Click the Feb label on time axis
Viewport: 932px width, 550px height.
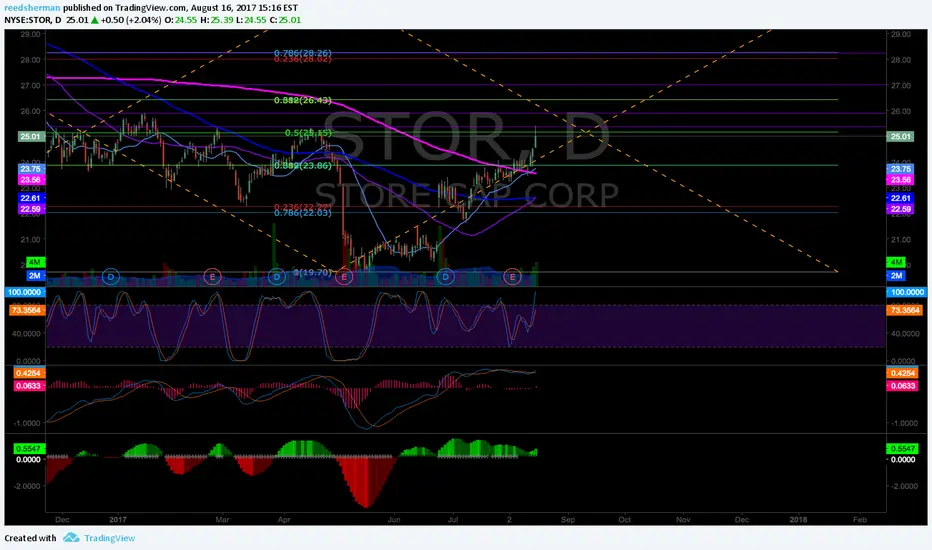(859, 519)
